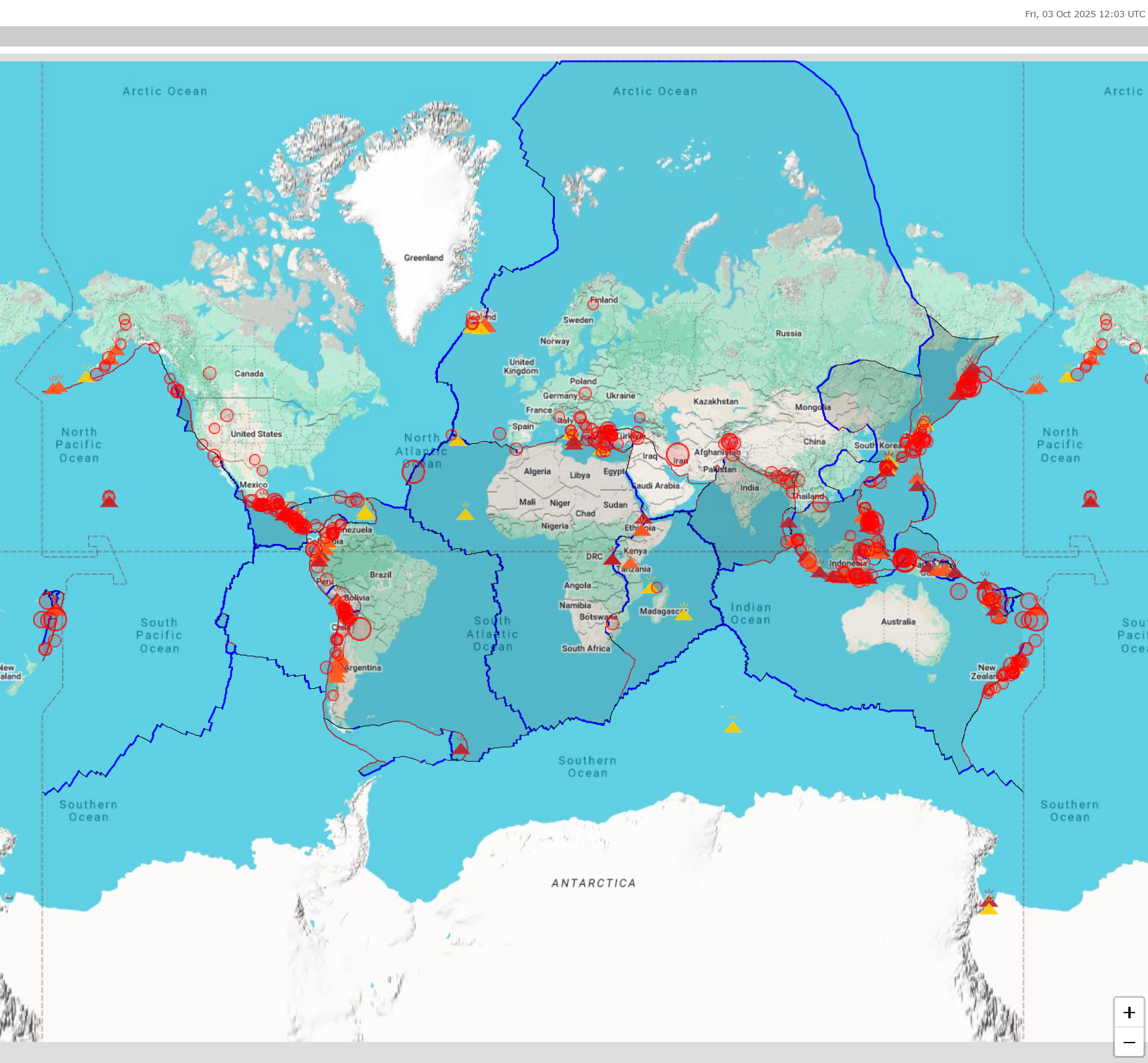This screenshot has height=1063, width=1148.
Task: Select earthquake circle between Germany and Poland
Action: pos(584,394)
